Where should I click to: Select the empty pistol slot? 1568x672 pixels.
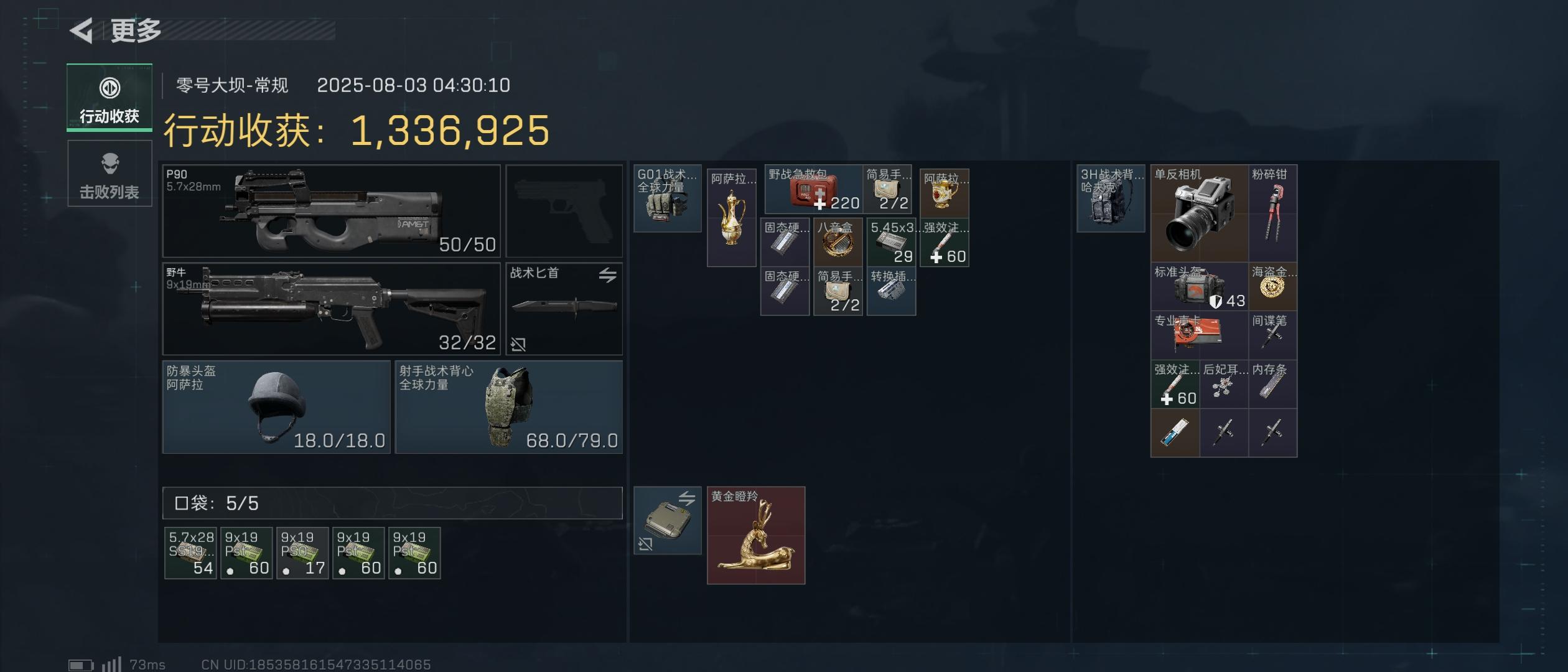click(x=564, y=211)
